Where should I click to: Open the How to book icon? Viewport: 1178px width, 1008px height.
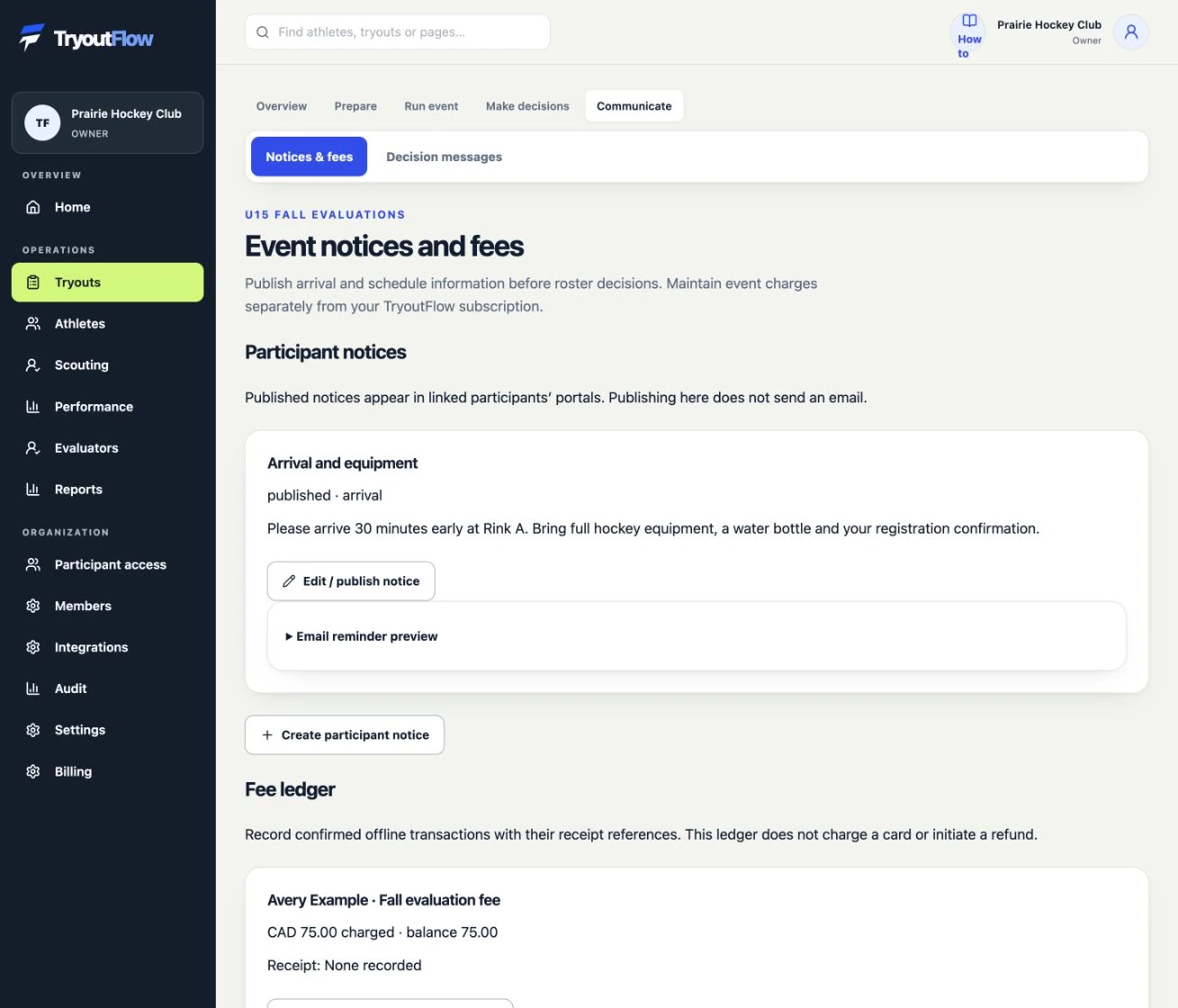(969, 21)
